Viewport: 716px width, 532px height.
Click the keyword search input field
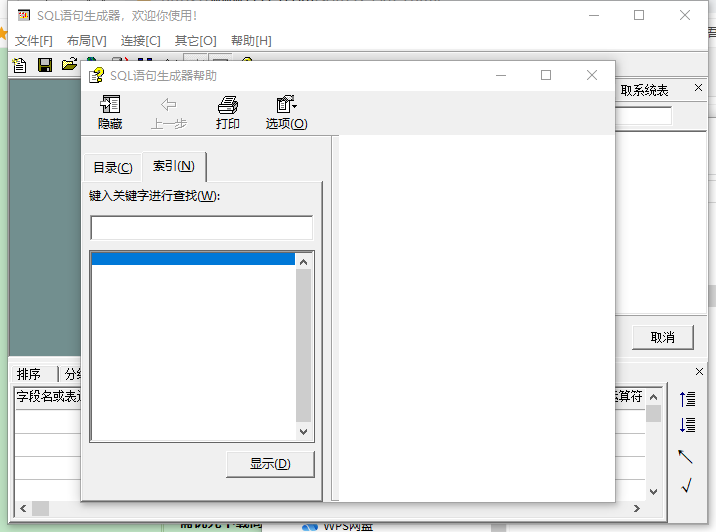click(201, 228)
